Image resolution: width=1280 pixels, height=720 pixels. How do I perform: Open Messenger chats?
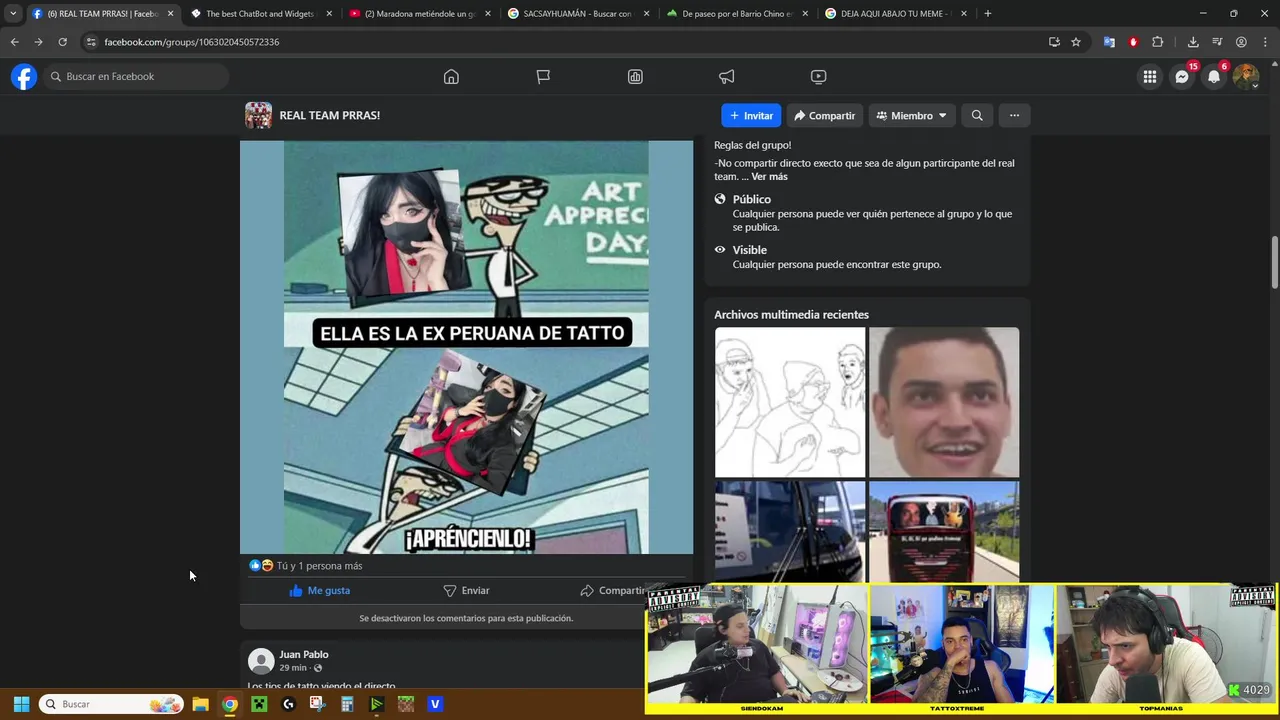[x=1182, y=77]
